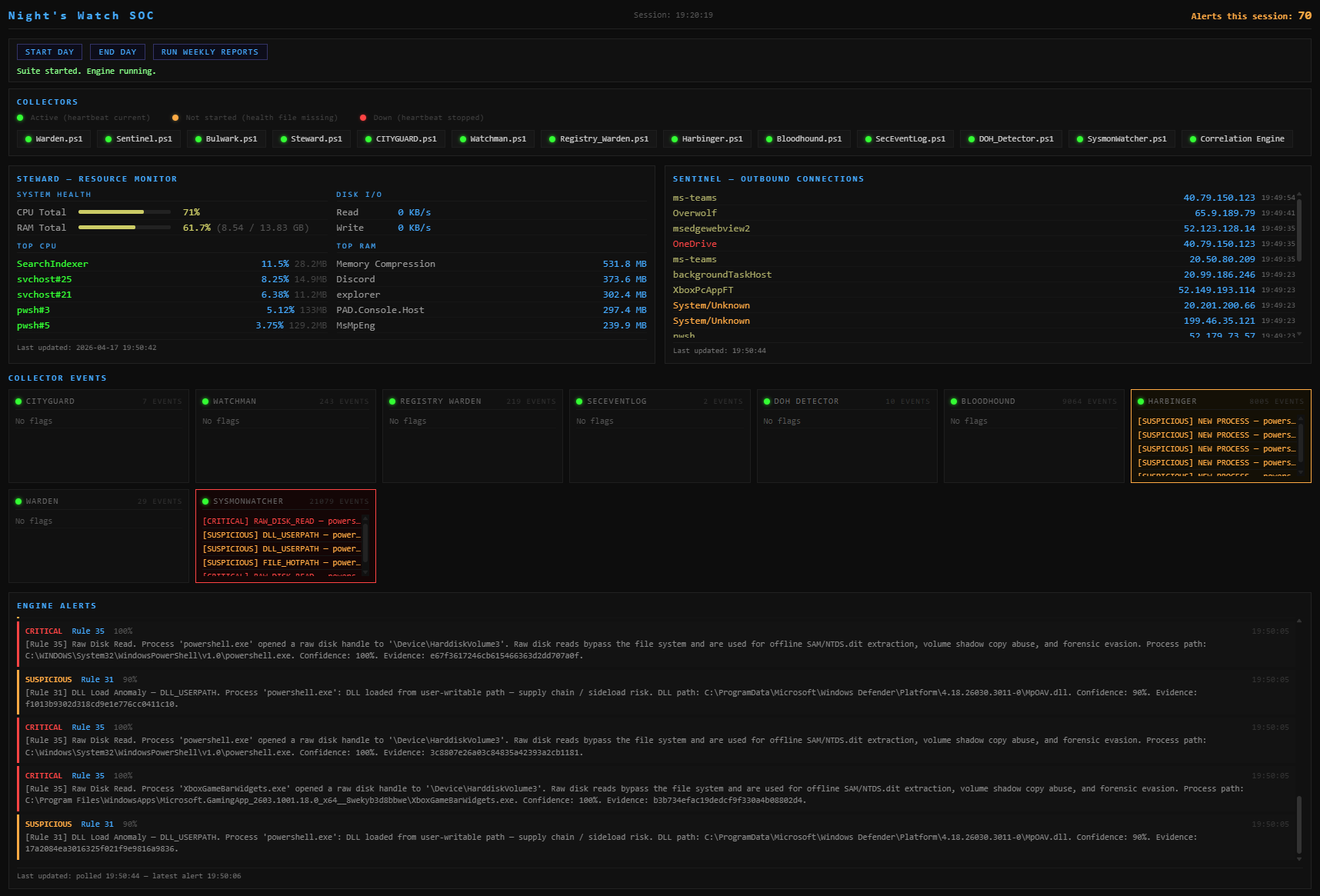Click the Registry_Warden.ps1 collector chip
The width and height of the screenshot is (1320, 896).
tap(599, 139)
